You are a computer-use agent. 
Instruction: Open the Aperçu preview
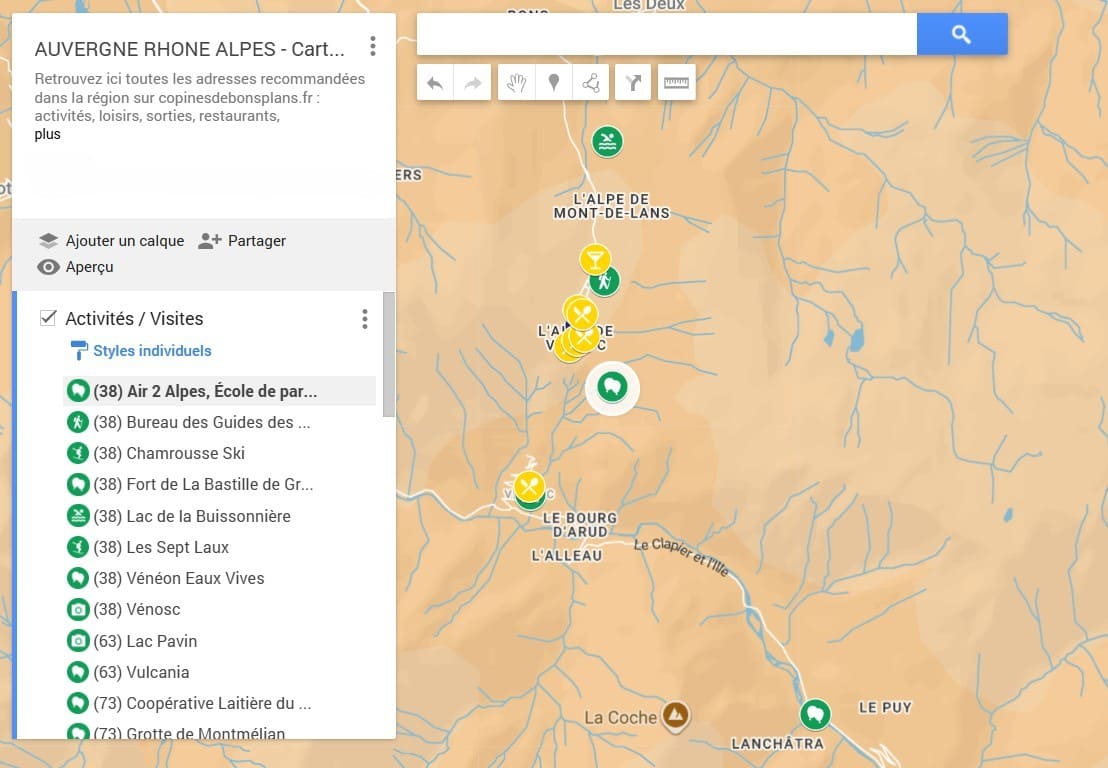click(76, 267)
